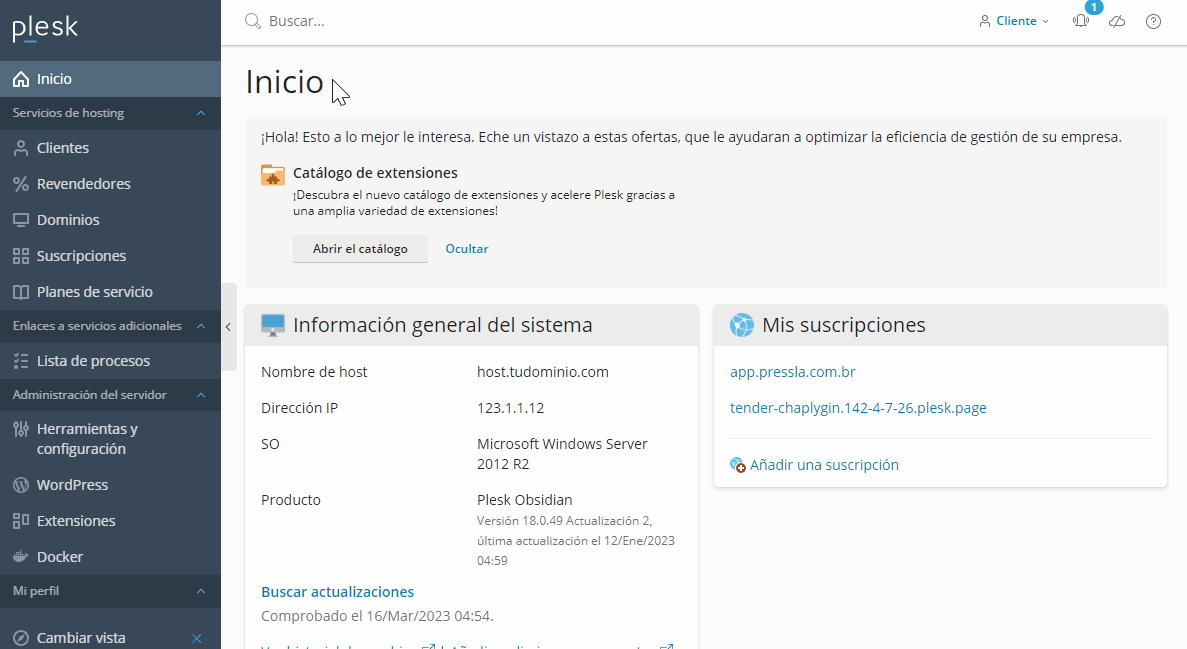The width and height of the screenshot is (1187, 649).
Task: Click the IP address 123.1.1.12
Action: (511, 408)
